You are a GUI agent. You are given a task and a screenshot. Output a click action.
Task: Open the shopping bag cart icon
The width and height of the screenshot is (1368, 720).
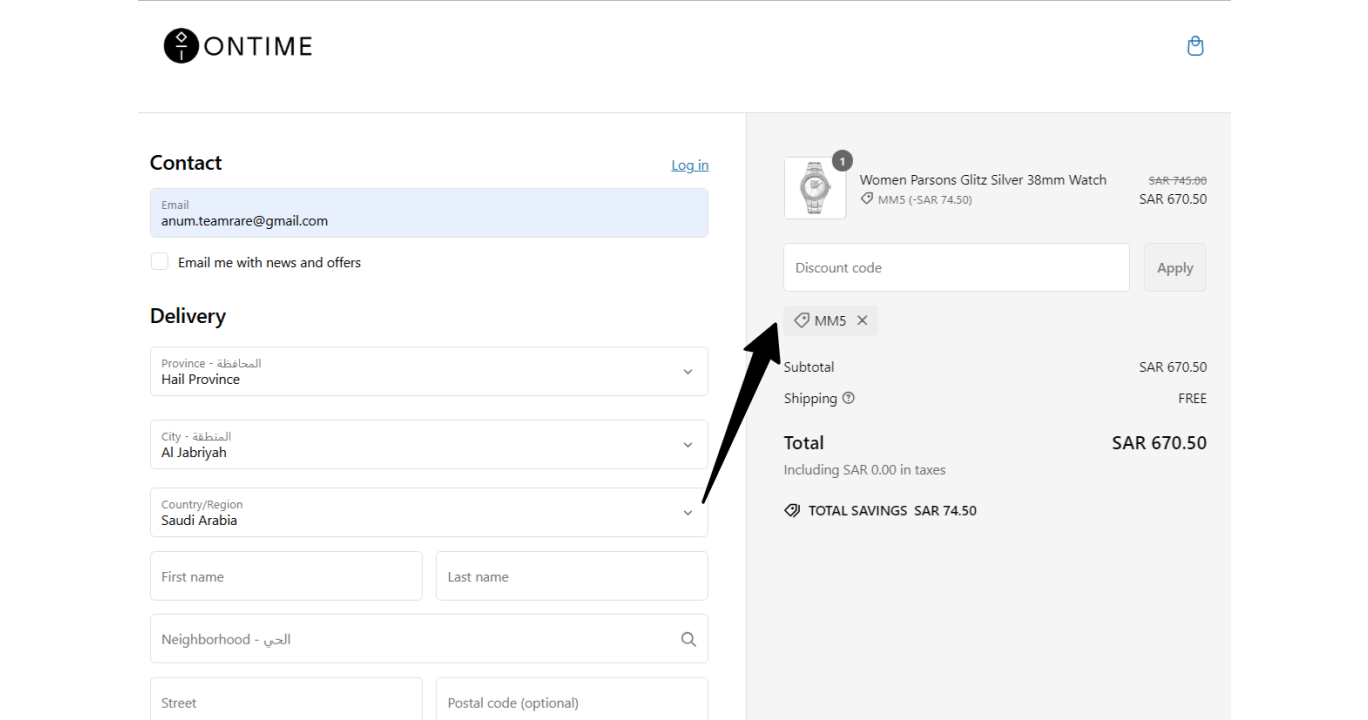coord(1195,46)
